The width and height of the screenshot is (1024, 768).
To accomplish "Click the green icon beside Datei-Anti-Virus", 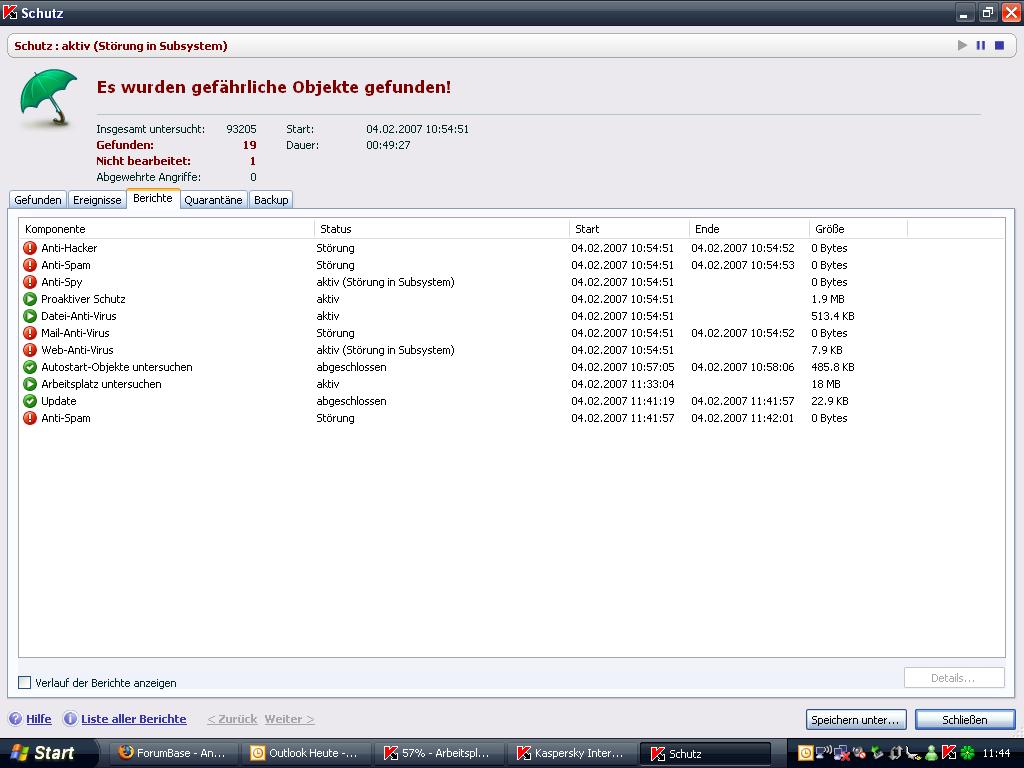I will [30, 316].
